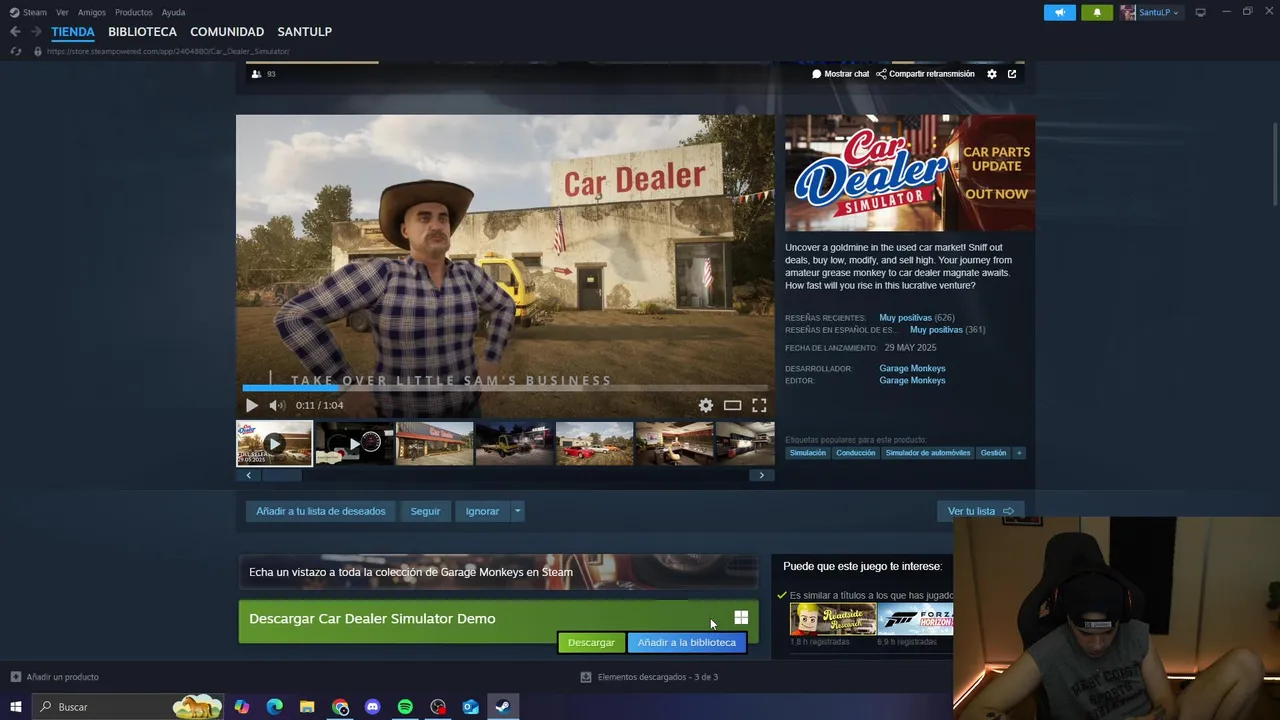
Task: Open File Explorer from the taskbar
Action: [307, 707]
